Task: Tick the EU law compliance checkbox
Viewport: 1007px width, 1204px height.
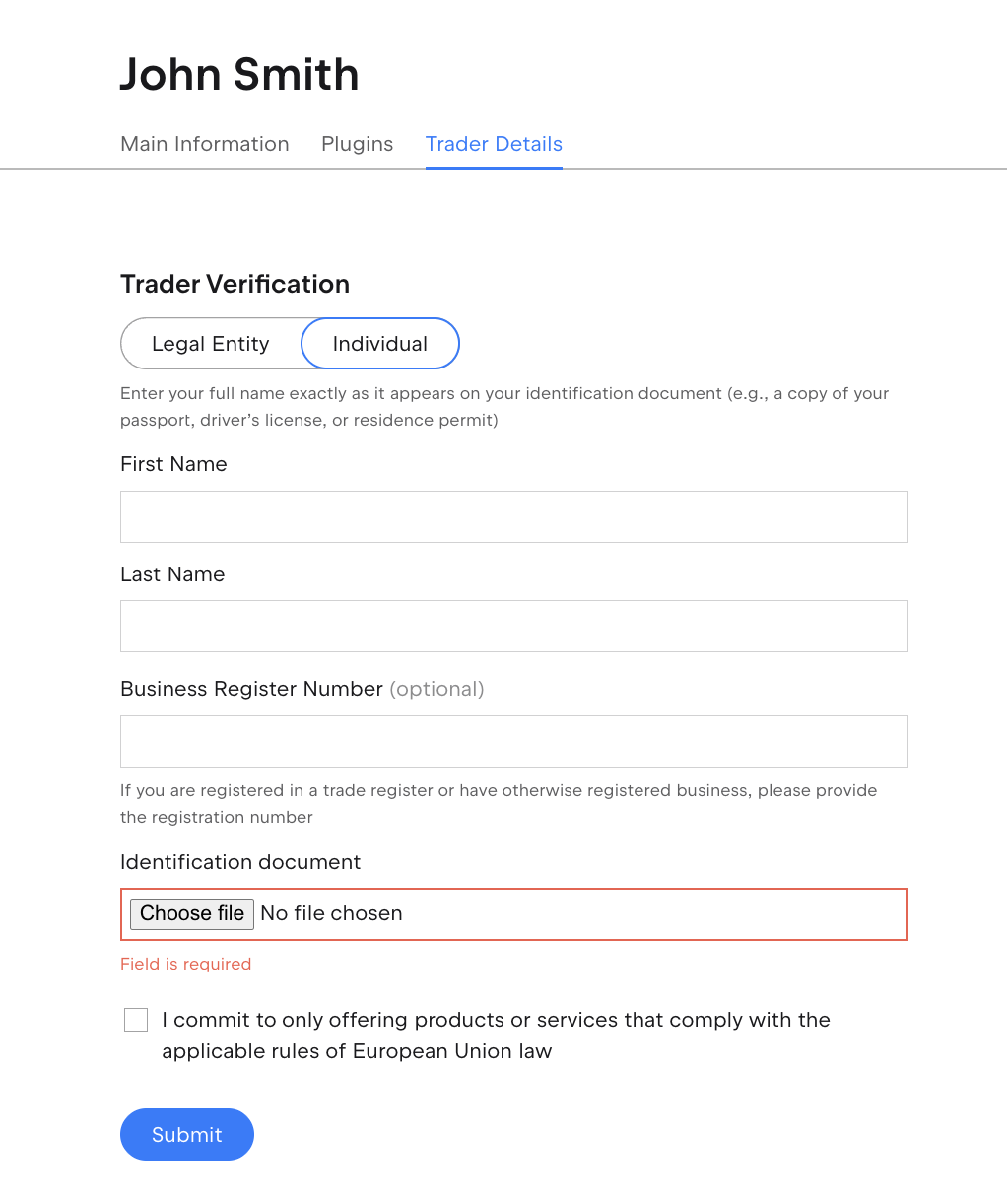Action: [x=136, y=1020]
